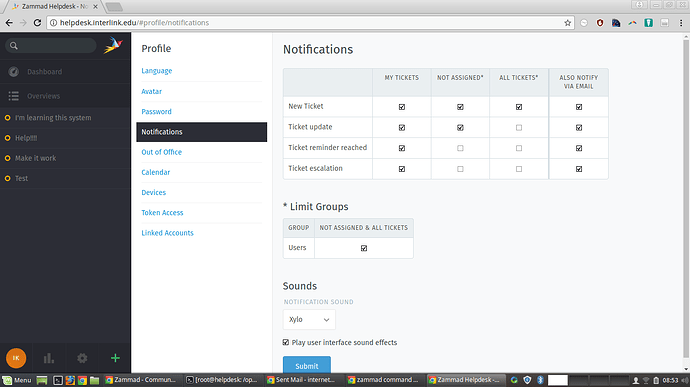The height and width of the screenshot is (387, 690).
Task: Disable Ticket escalation email notification
Action: click(579, 169)
